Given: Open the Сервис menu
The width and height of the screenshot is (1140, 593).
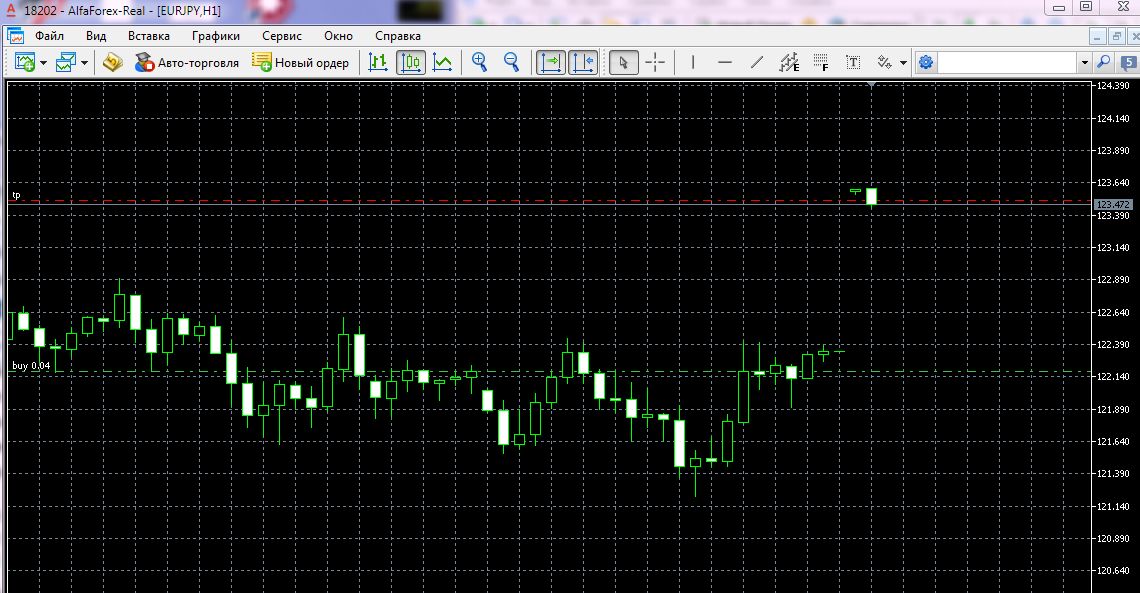Looking at the screenshot, I should tap(282, 36).
